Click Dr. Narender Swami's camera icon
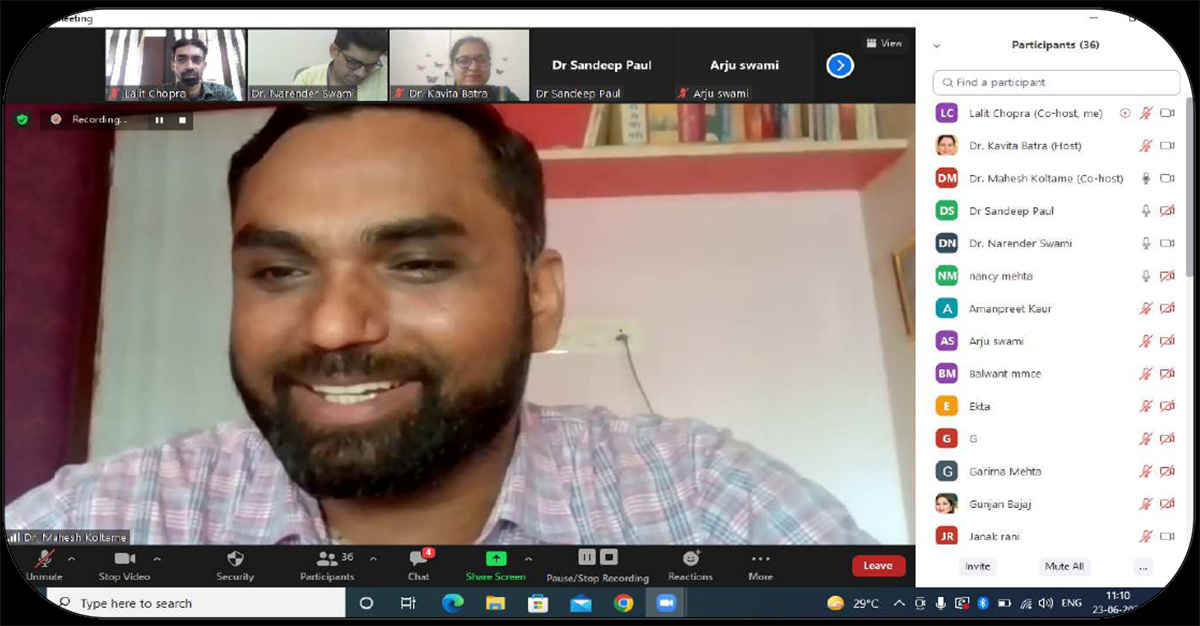Screen dimensions: 1200x626 coord(1167,243)
